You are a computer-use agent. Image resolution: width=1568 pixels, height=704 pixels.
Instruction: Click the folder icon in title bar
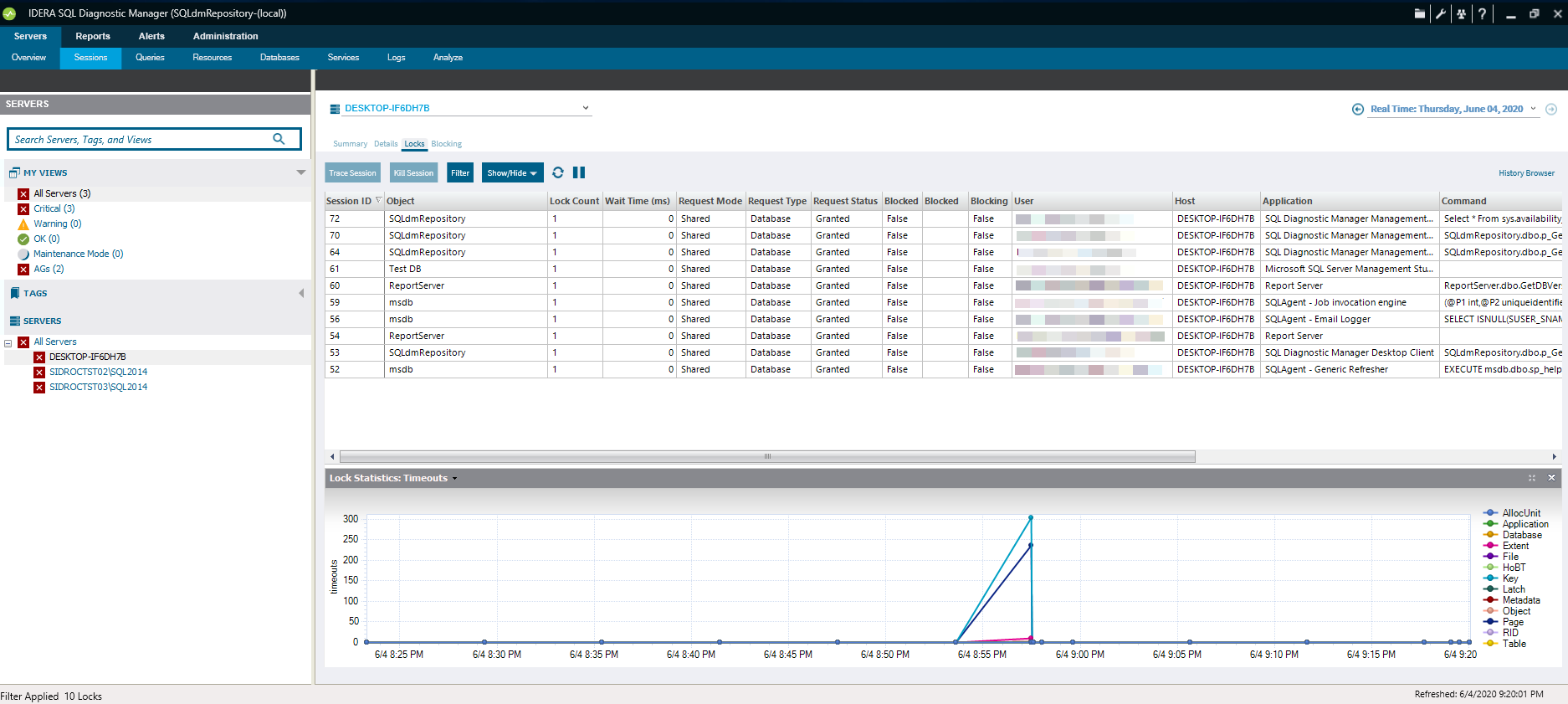click(x=1420, y=13)
